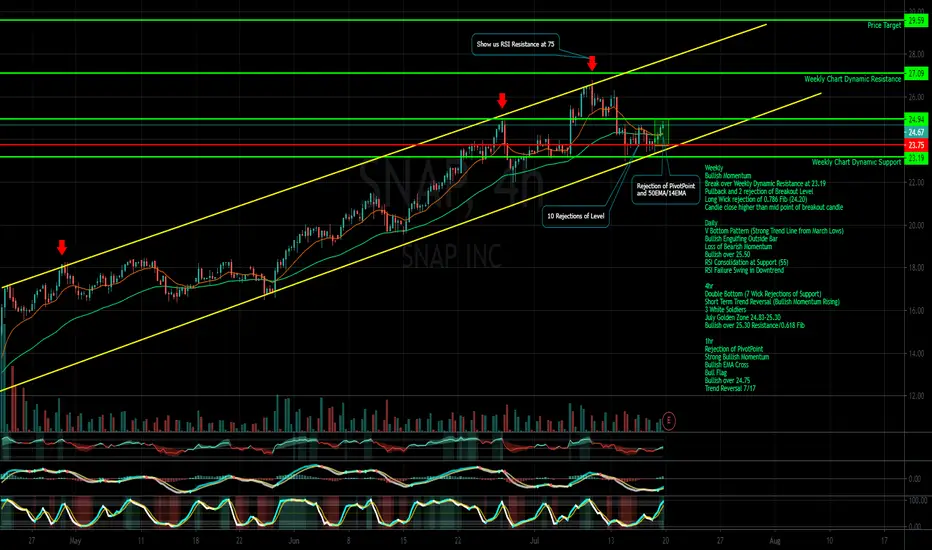This screenshot has height=550, width=932.
Task: Click 'Jul' on the date axis
Action: coord(534,541)
